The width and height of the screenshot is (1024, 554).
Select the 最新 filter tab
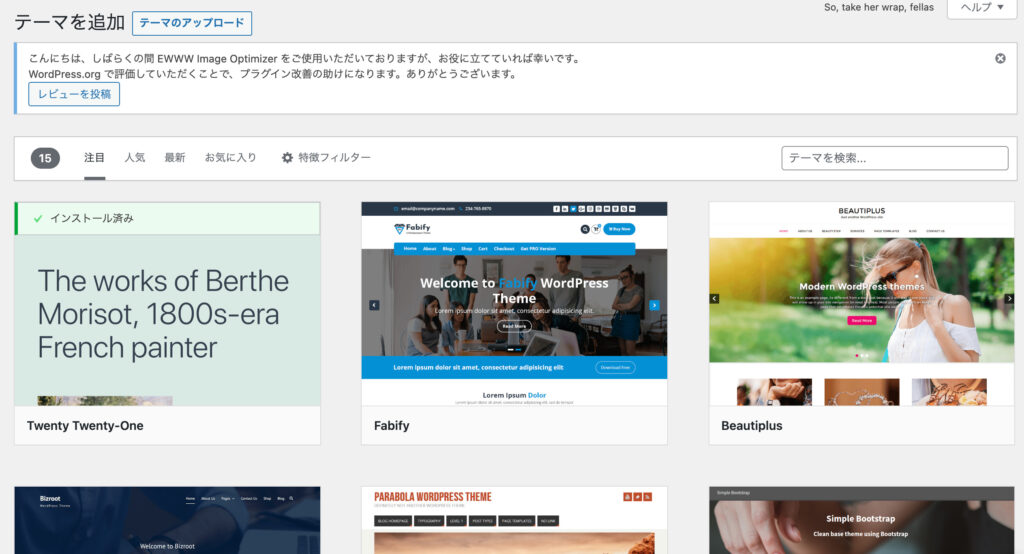(x=174, y=157)
